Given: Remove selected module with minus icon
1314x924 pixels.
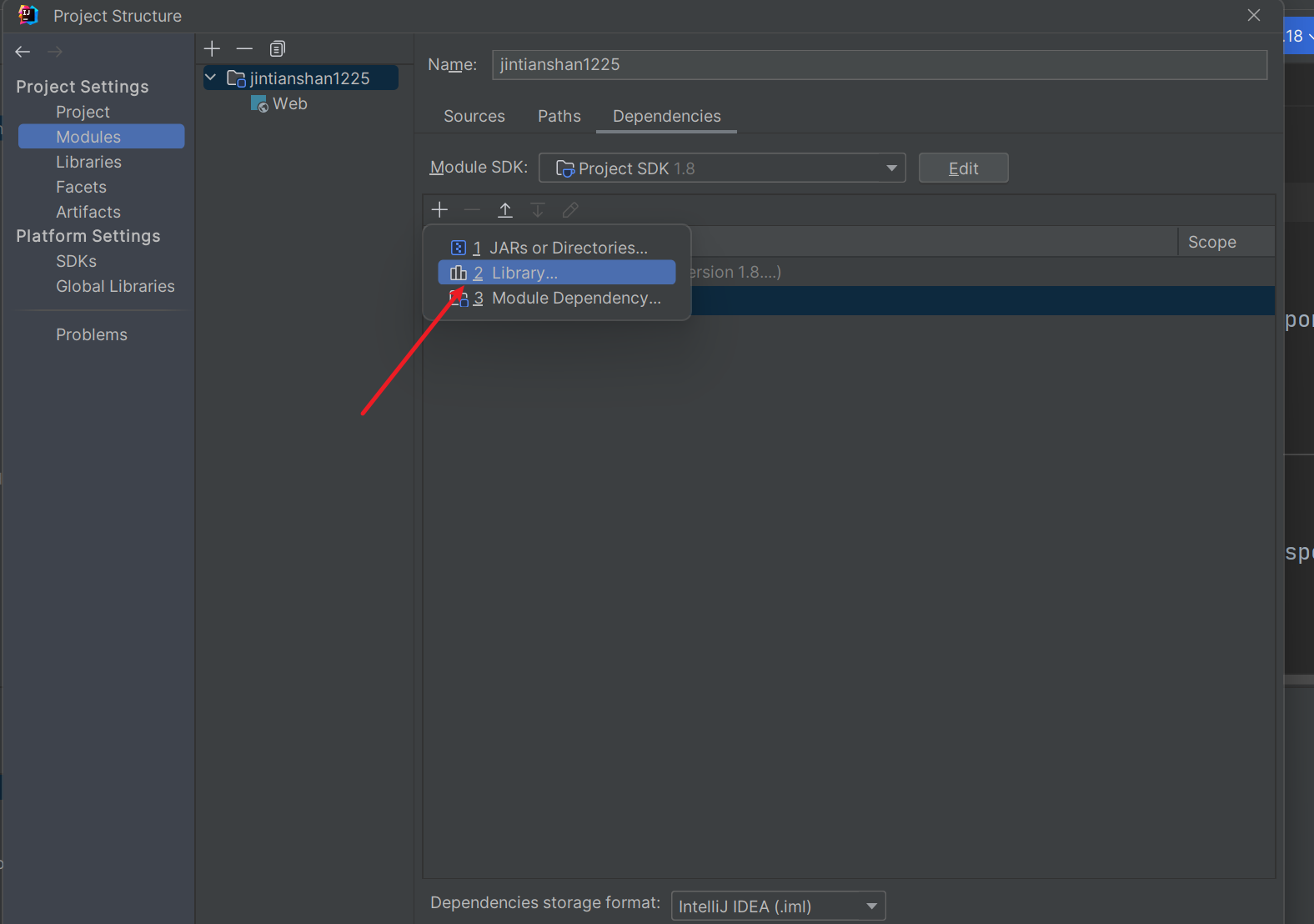Looking at the screenshot, I should click(244, 48).
